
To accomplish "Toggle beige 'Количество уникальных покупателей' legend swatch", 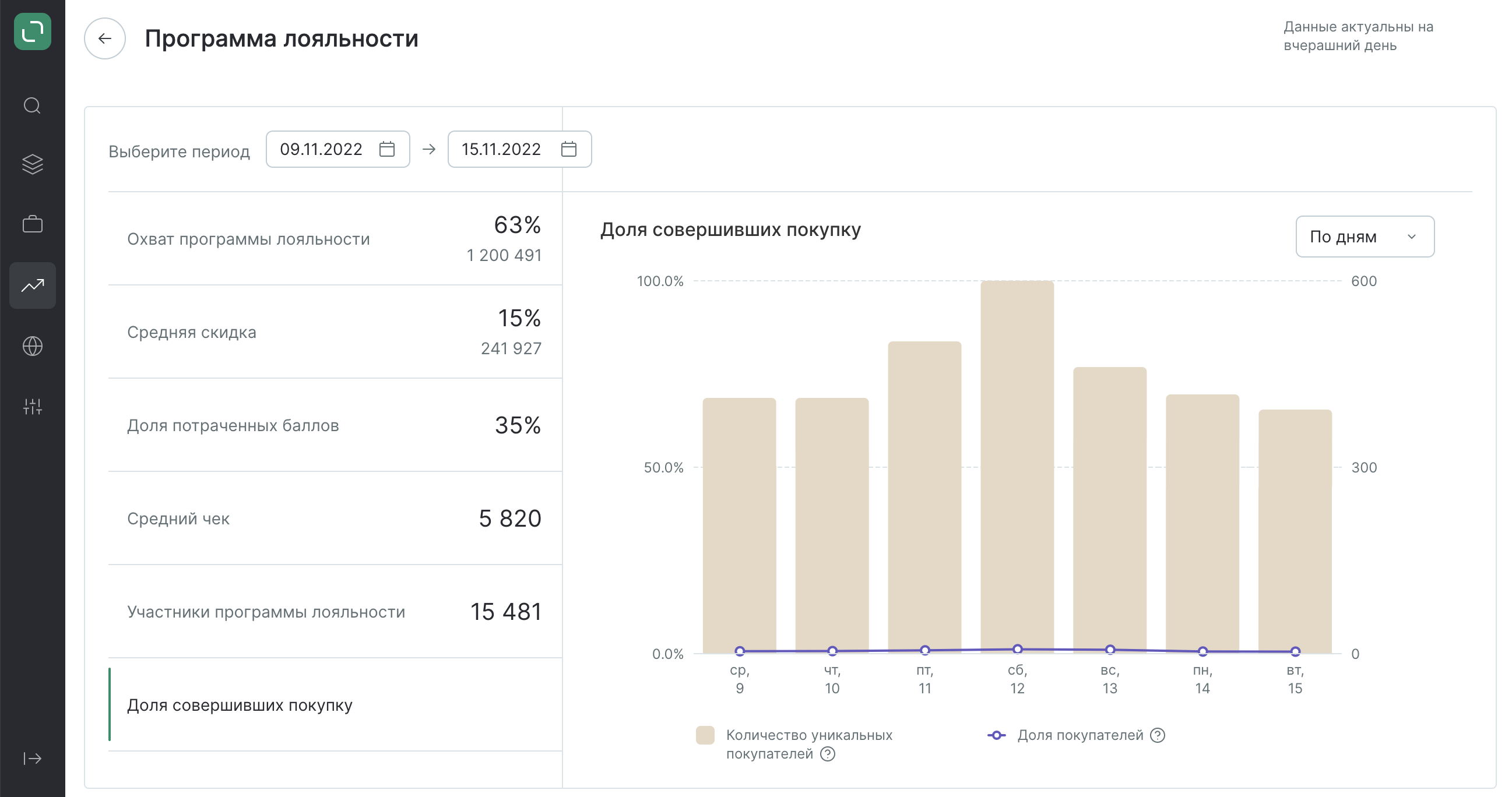I will (x=705, y=735).
